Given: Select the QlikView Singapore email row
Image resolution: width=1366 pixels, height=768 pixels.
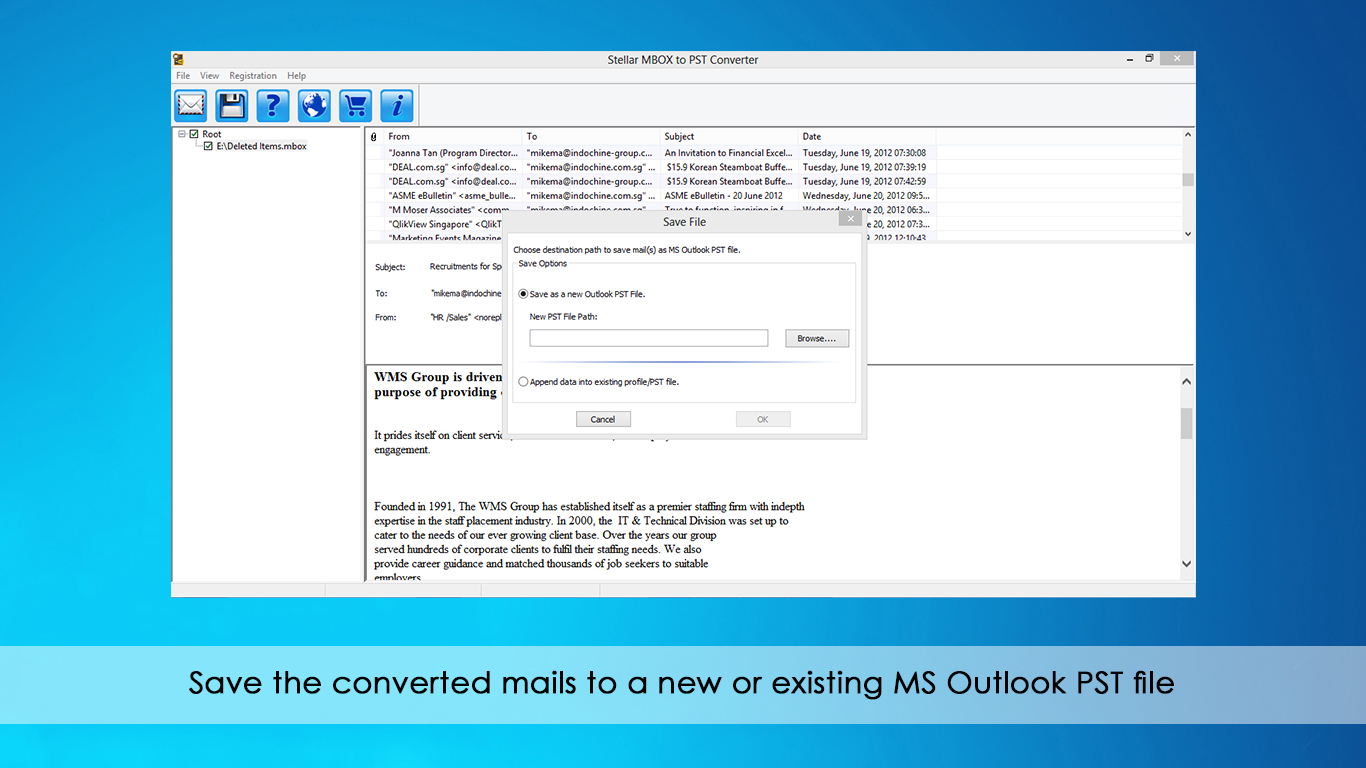Looking at the screenshot, I should point(651,223).
